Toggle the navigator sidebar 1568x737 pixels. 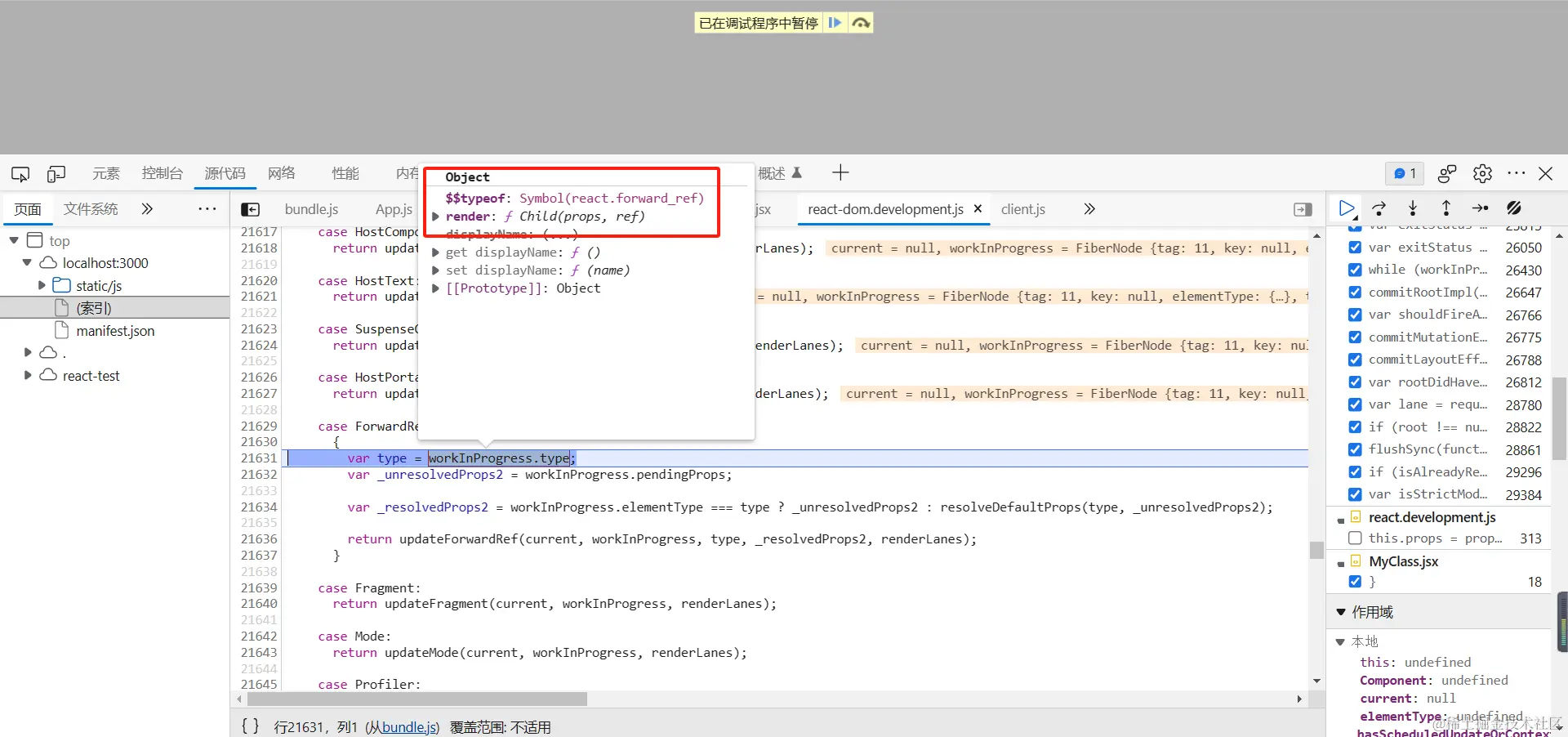251,210
